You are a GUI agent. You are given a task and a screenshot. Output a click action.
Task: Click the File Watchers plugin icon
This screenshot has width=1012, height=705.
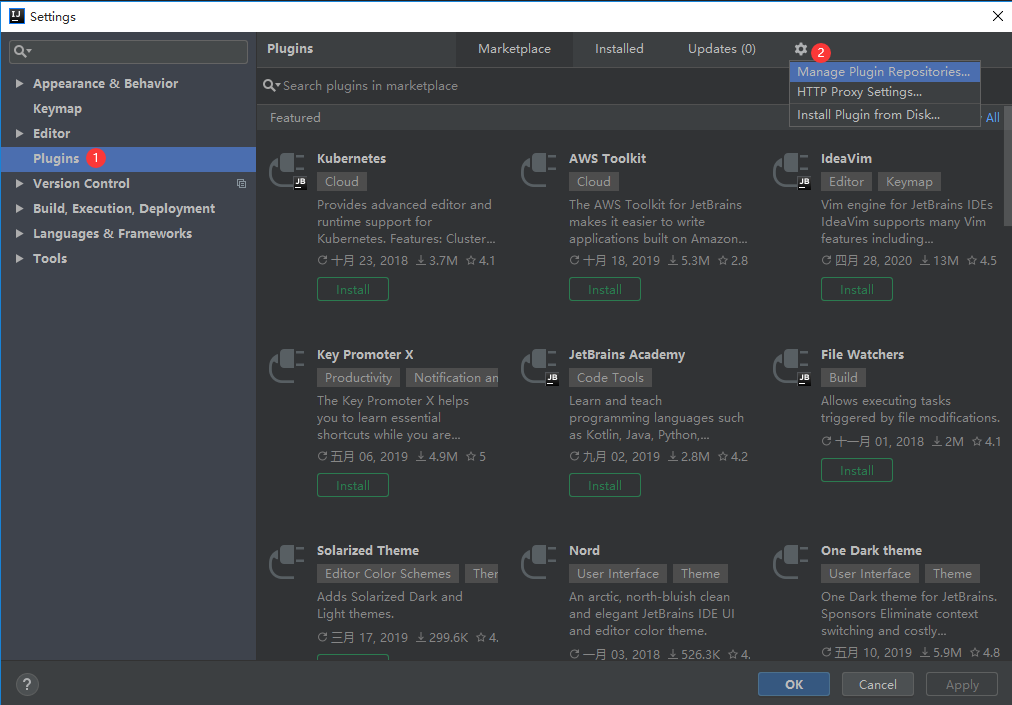pos(791,367)
